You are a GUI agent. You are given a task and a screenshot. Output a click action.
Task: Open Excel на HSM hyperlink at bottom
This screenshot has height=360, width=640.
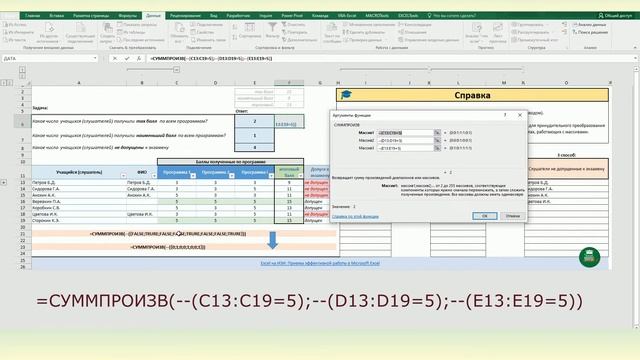pos(320,263)
